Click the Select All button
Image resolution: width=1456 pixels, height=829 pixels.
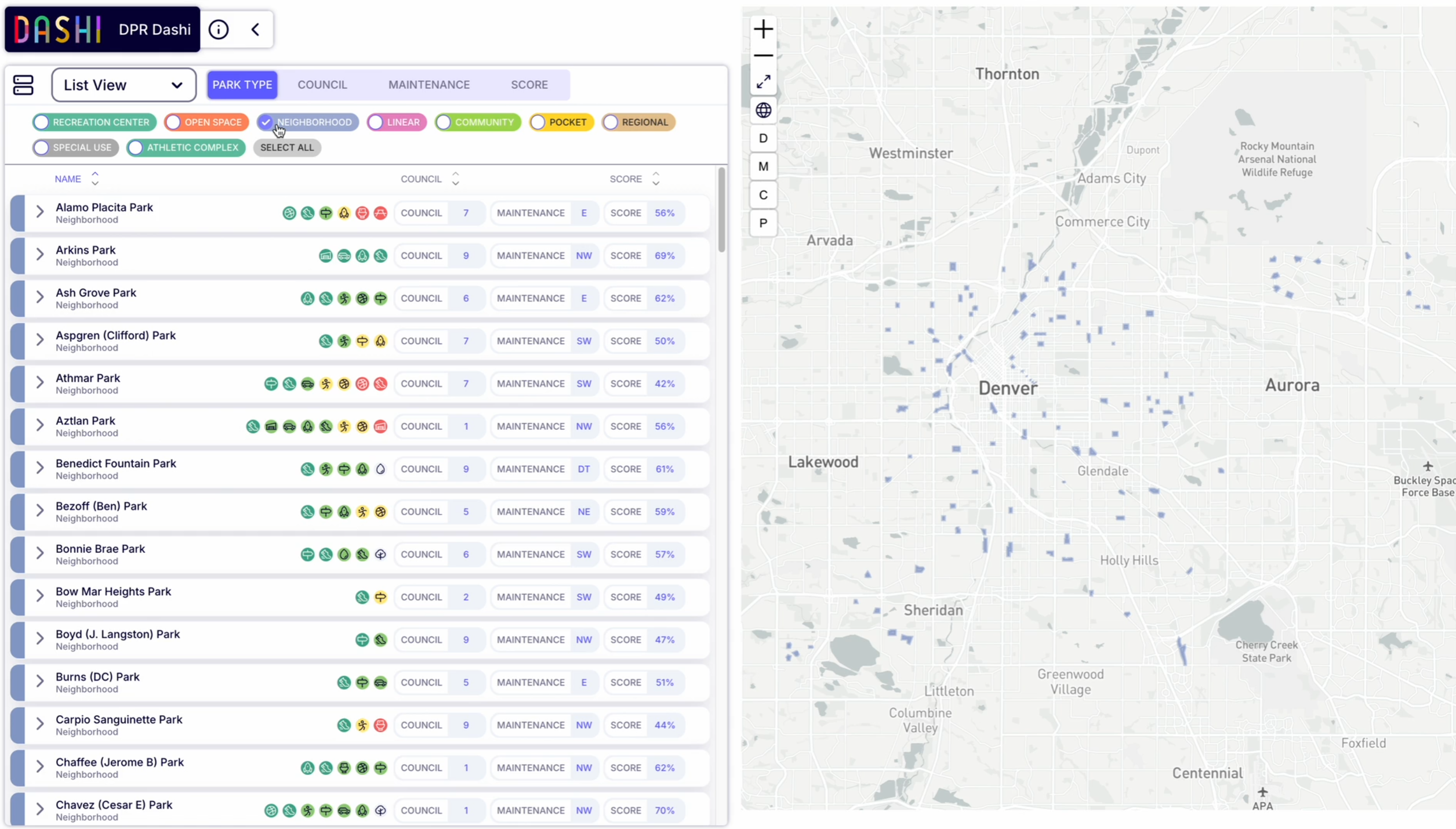(x=286, y=147)
